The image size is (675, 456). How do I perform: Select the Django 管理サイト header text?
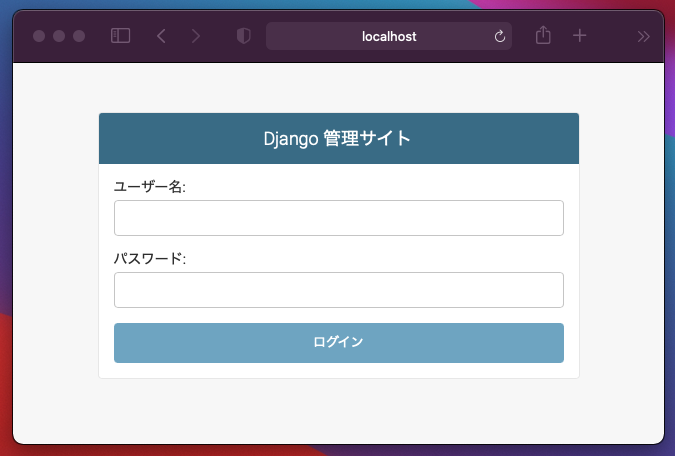[x=337, y=138]
